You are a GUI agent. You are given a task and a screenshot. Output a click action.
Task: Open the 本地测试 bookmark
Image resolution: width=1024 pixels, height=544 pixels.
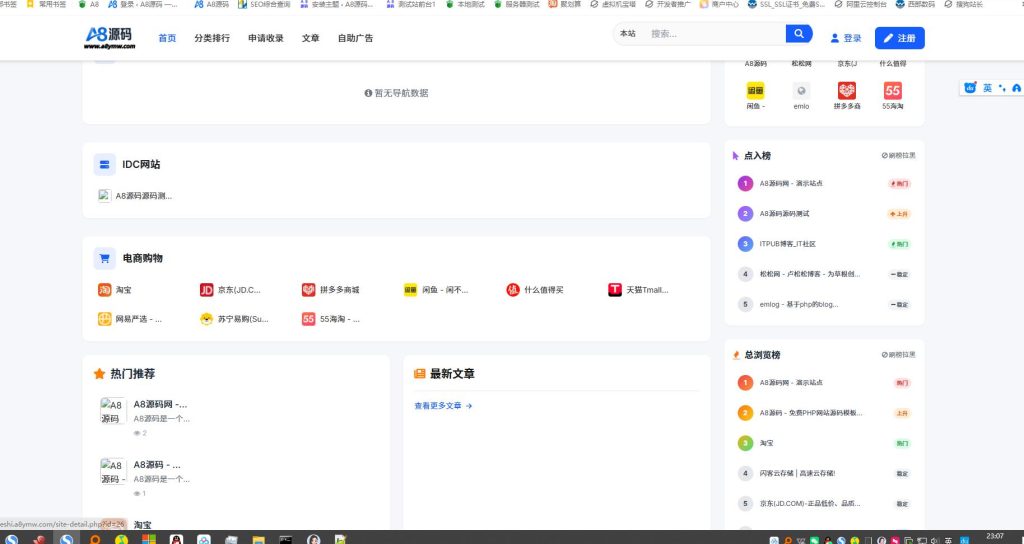[x=465, y=4]
